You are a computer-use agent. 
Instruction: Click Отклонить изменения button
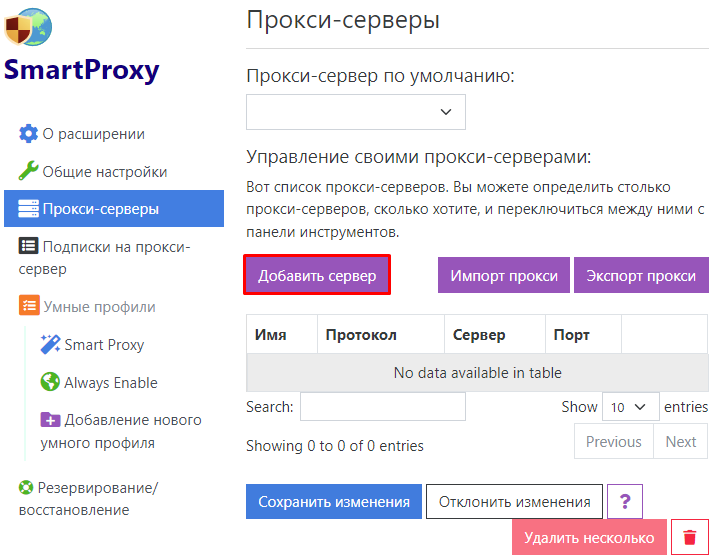click(514, 501)
